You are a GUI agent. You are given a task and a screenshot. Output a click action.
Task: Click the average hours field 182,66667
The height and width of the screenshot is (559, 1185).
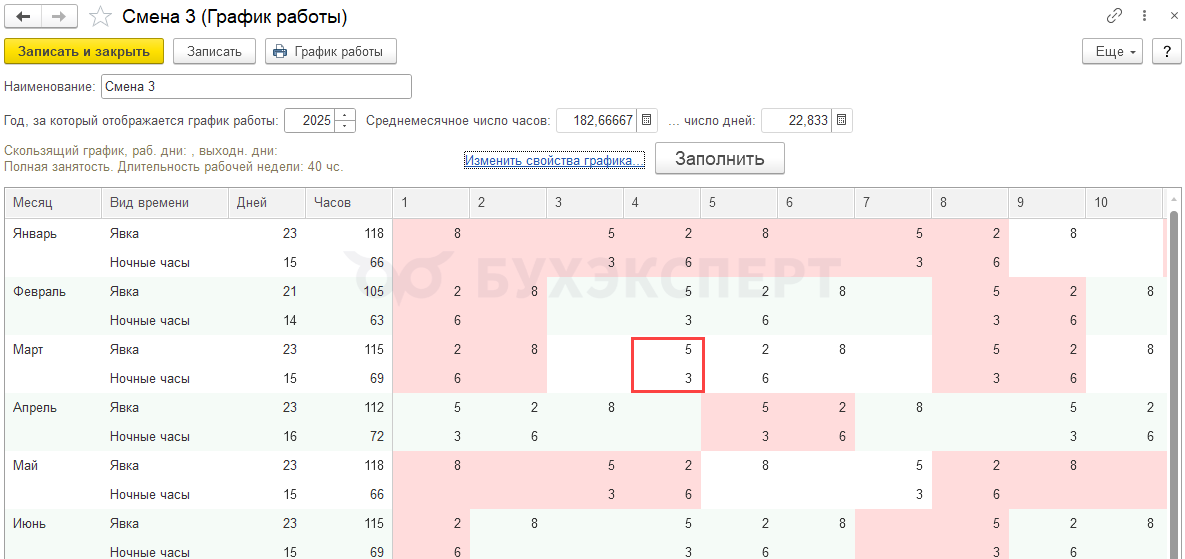pyautogui.click(x=597, y=120)
